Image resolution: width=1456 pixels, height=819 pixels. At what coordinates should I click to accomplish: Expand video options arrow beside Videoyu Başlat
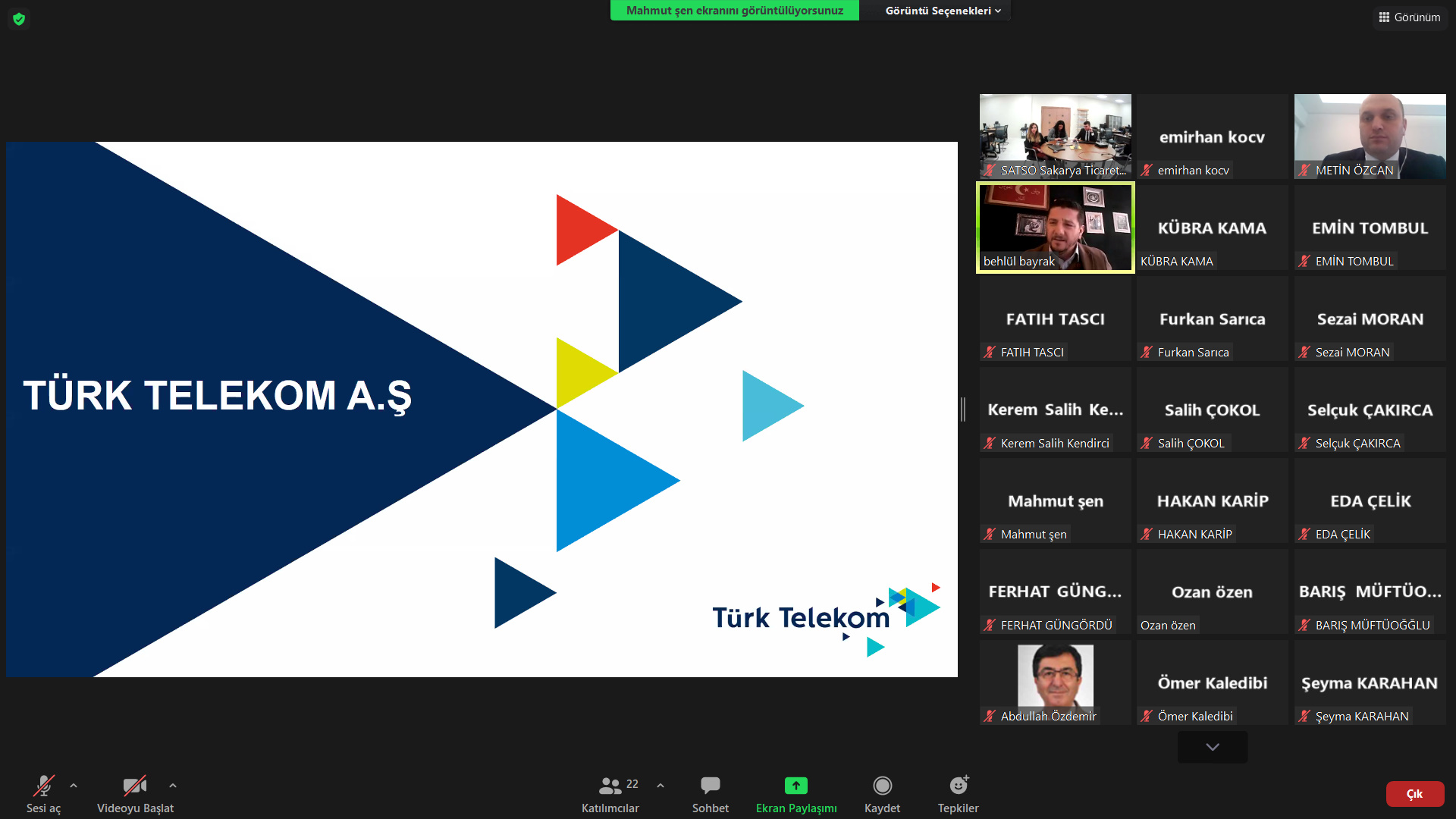click(173, 786)
